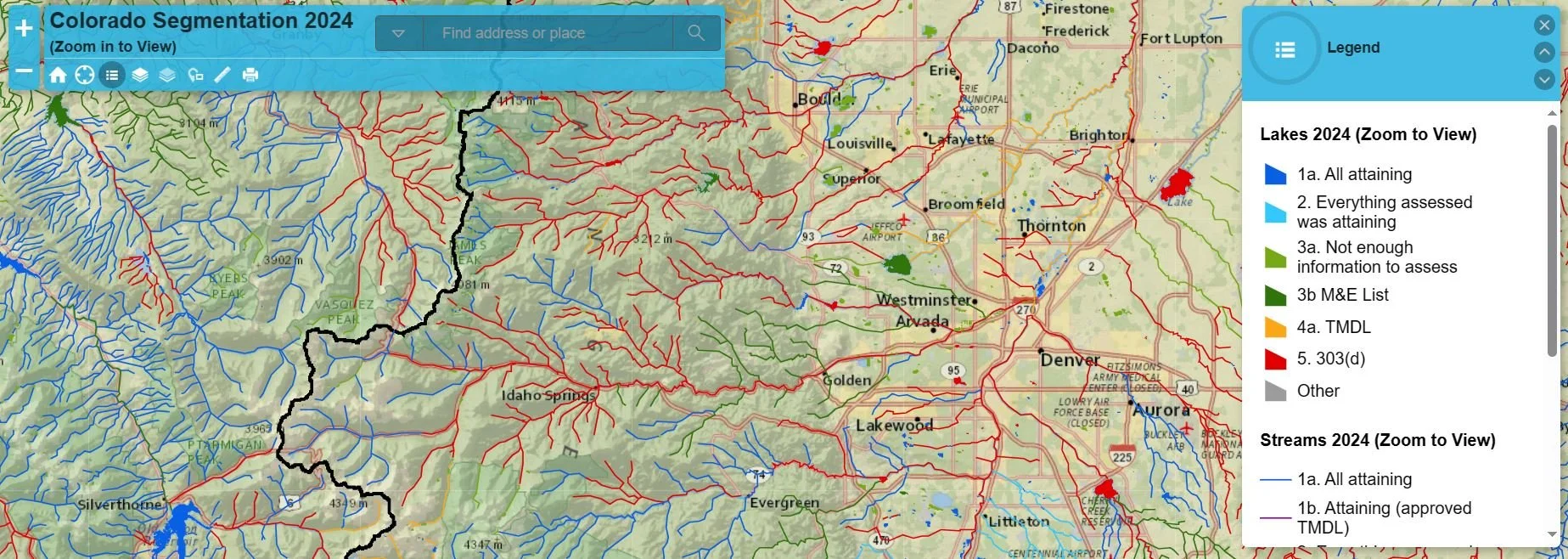Click the Vasquez Peak label
Viewport: 1568px width, 559px height.
pyautogui.click(x=345, y=312)
